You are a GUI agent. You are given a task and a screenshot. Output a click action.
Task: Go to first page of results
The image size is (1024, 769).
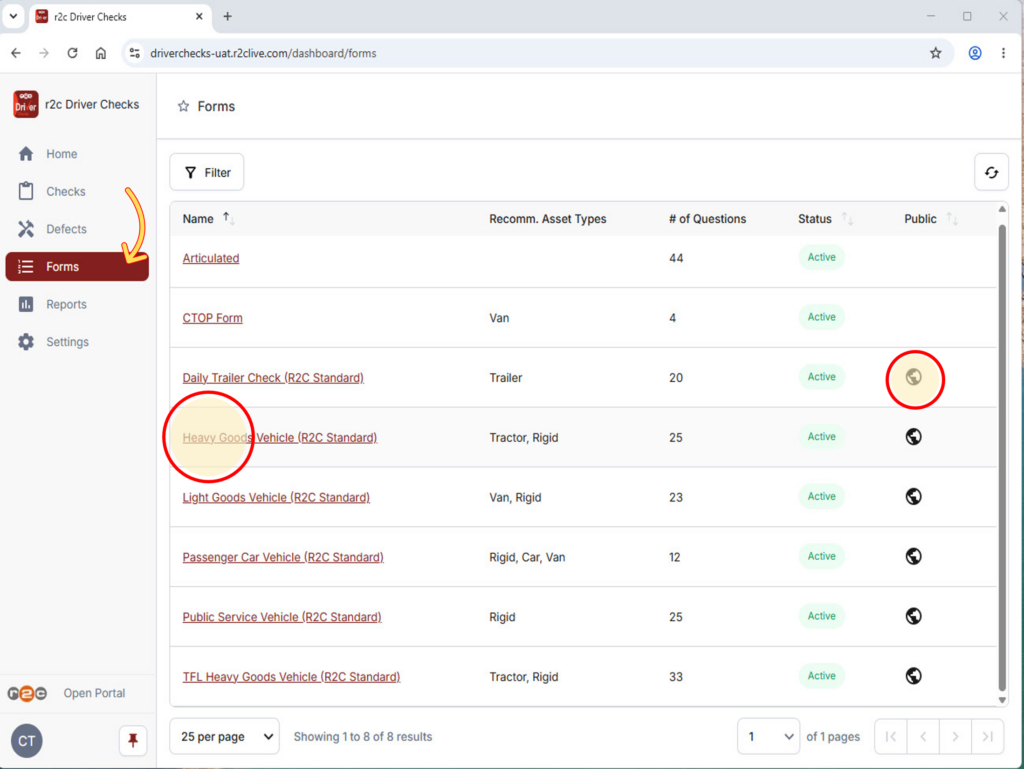click(x=891, y=736)
